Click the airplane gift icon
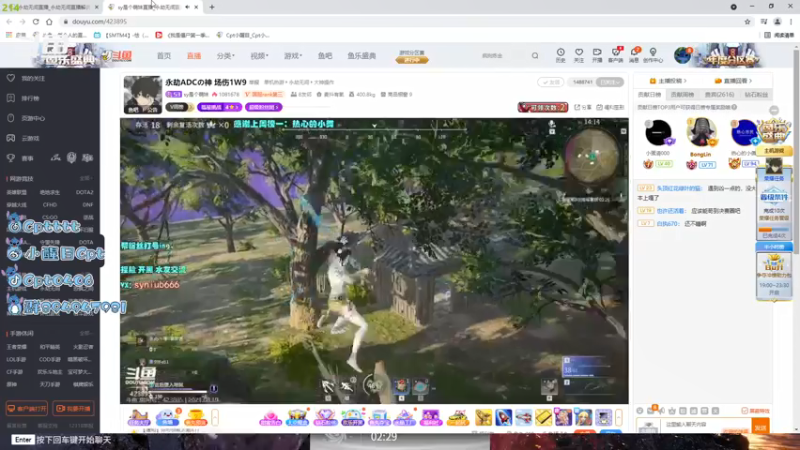The width and height of the screenshot is (800, 450). pyautogui.click(x=523, y=418)
